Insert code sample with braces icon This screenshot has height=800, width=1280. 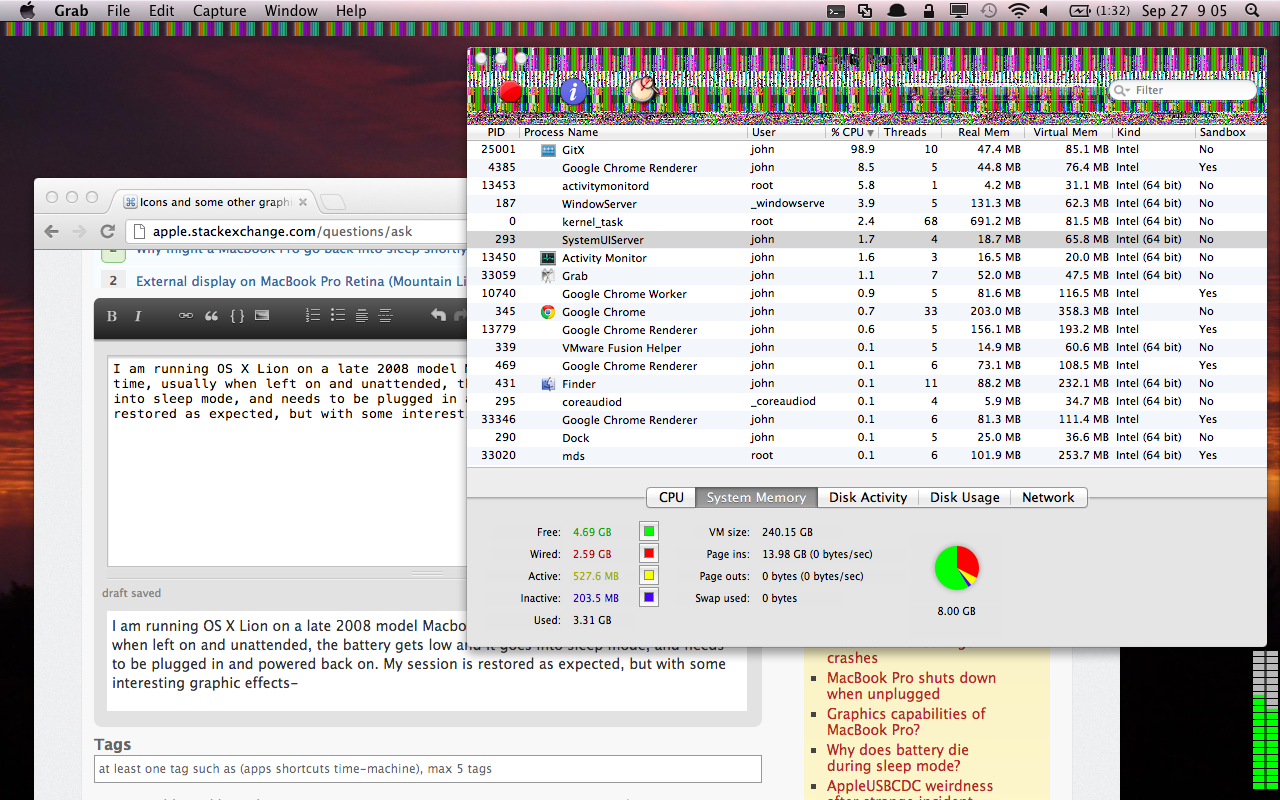[x=237, y=316]
